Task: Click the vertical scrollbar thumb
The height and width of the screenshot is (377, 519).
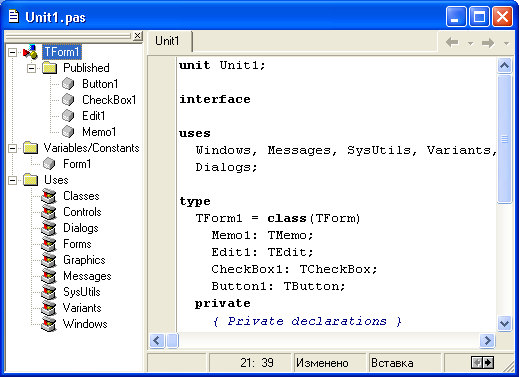Action: click(x=504, y=139)
